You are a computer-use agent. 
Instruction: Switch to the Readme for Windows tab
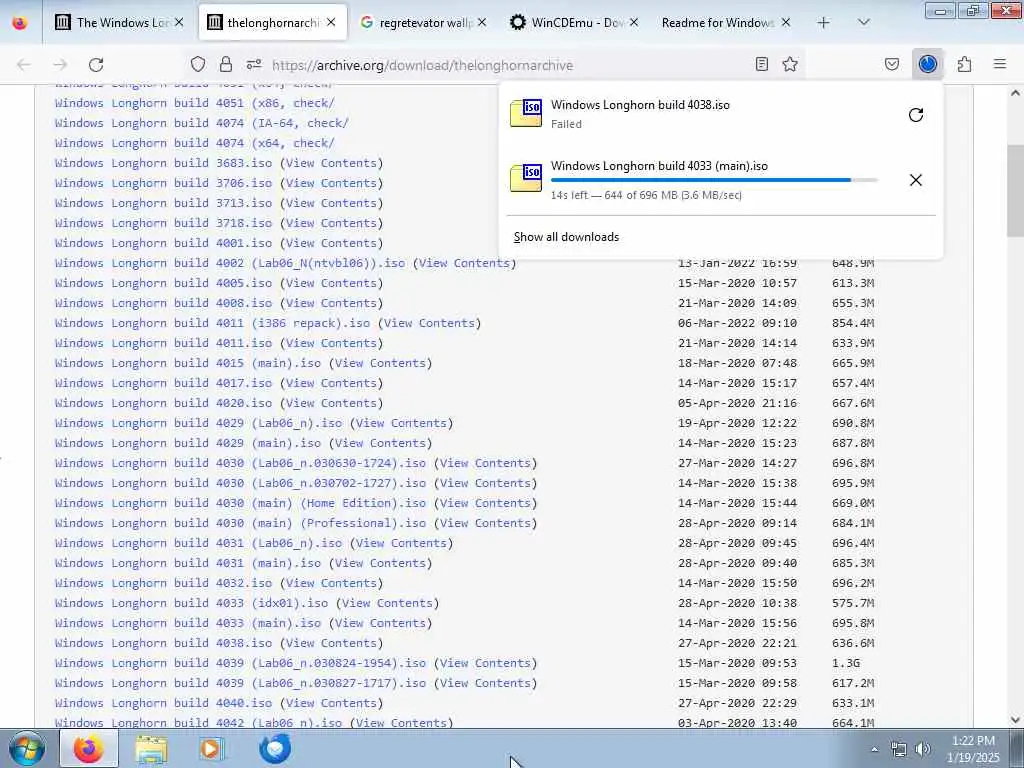pyautogui.click(x=726, y=23)
